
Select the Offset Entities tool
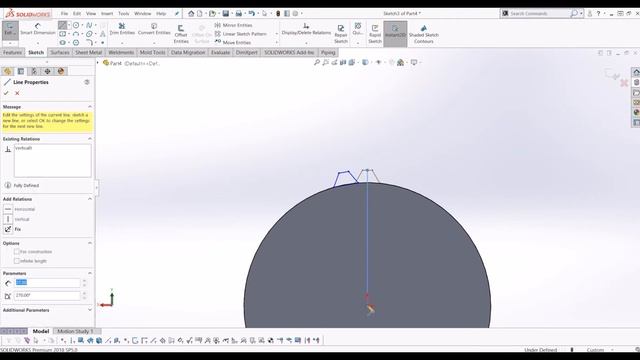point(181,34)
